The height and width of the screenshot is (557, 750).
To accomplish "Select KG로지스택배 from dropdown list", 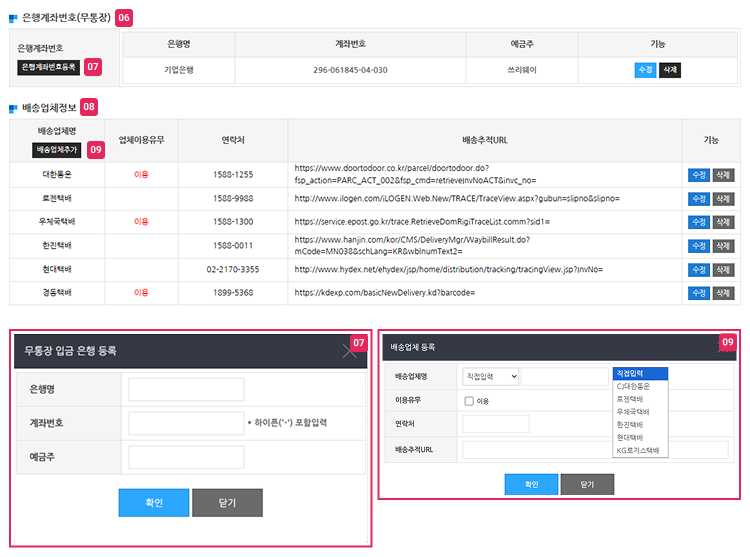I will pos(640,450).
